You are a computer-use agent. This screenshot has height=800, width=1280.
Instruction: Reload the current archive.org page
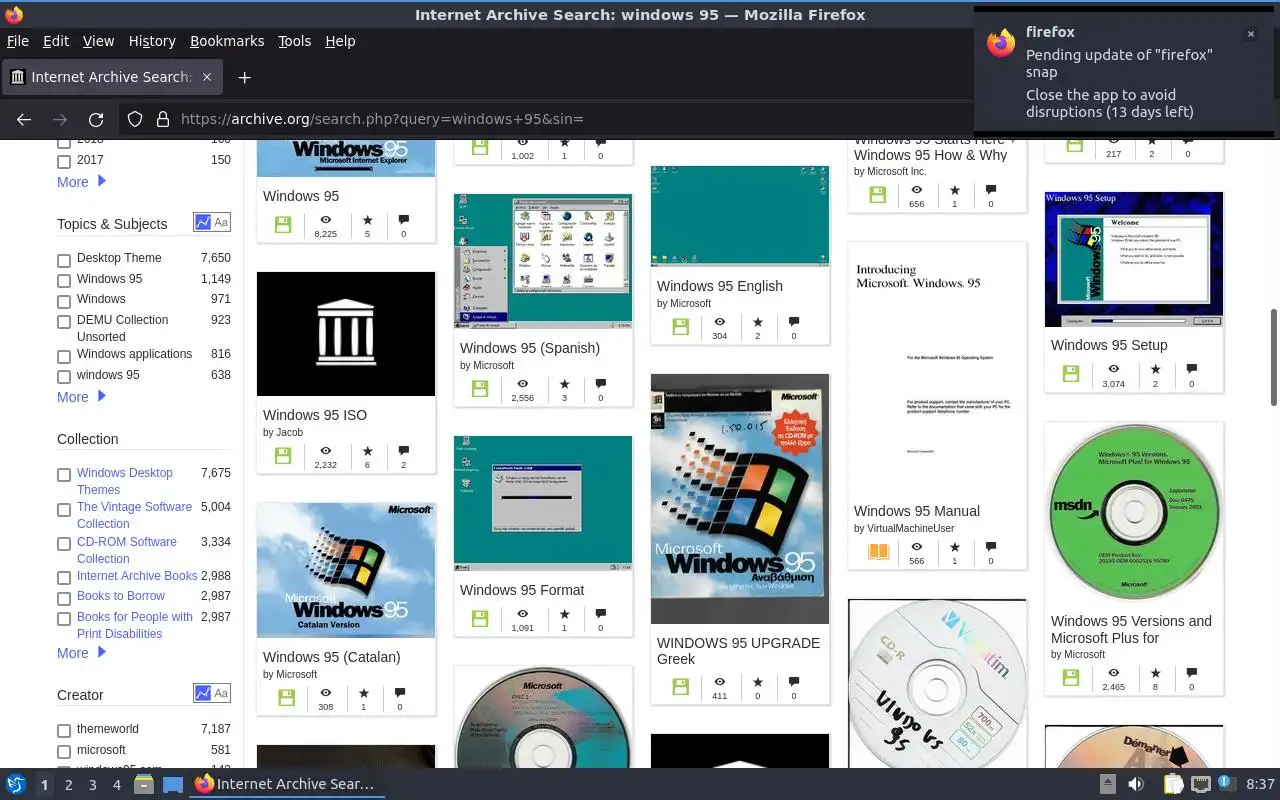(x=96, y=119)
